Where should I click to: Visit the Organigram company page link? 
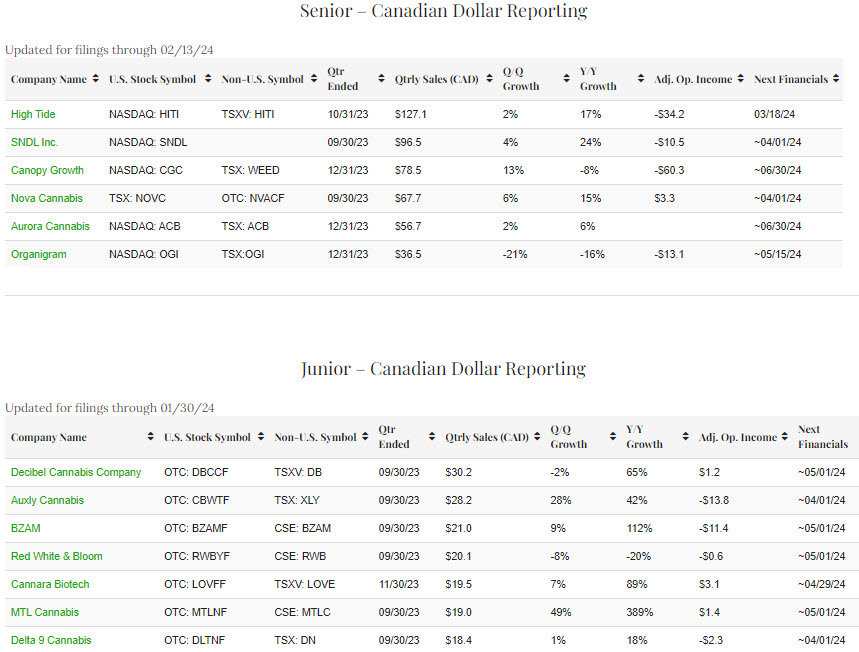[x=38, y=254]
